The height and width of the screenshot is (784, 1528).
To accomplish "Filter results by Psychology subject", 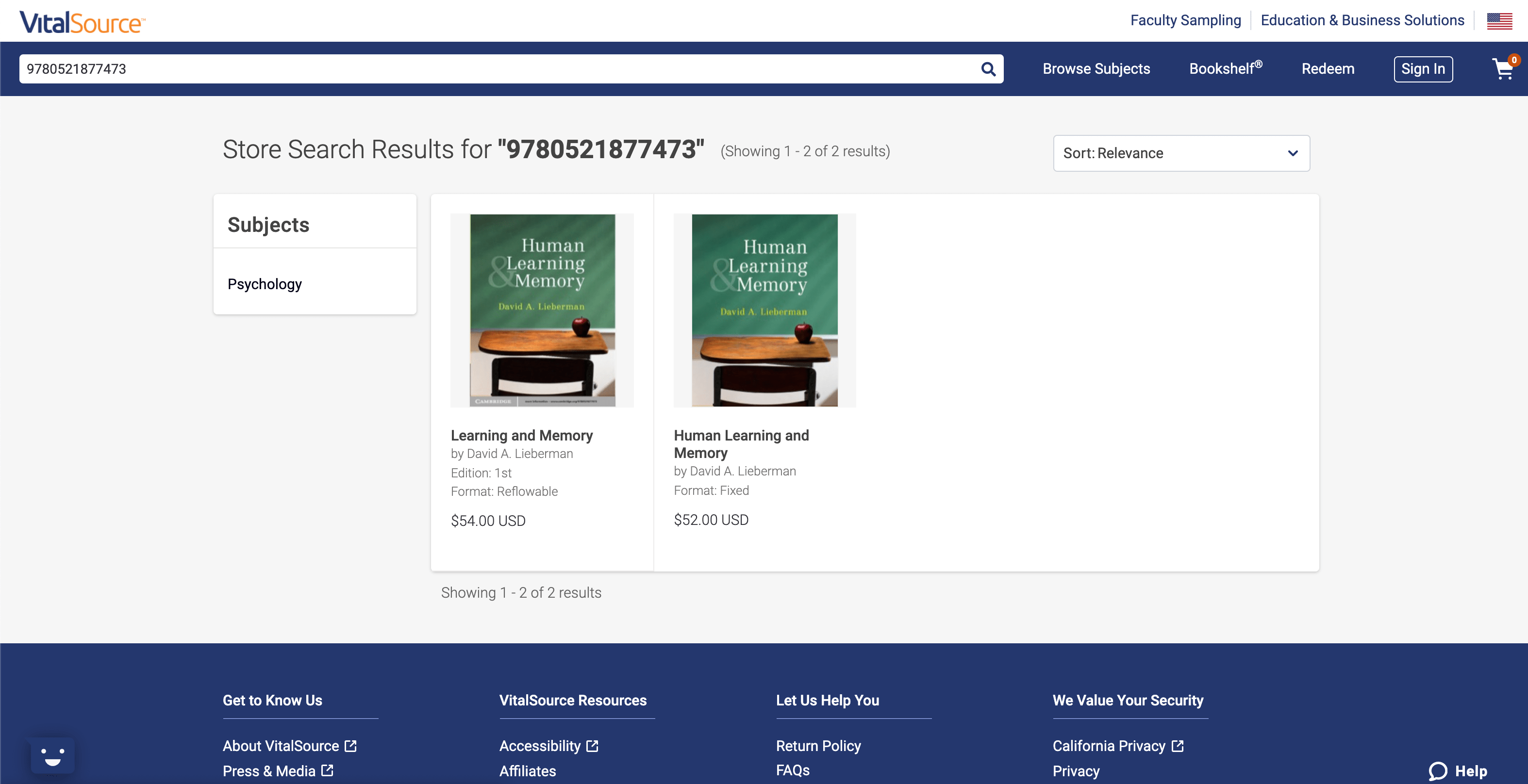I will [x=265, y=283].
